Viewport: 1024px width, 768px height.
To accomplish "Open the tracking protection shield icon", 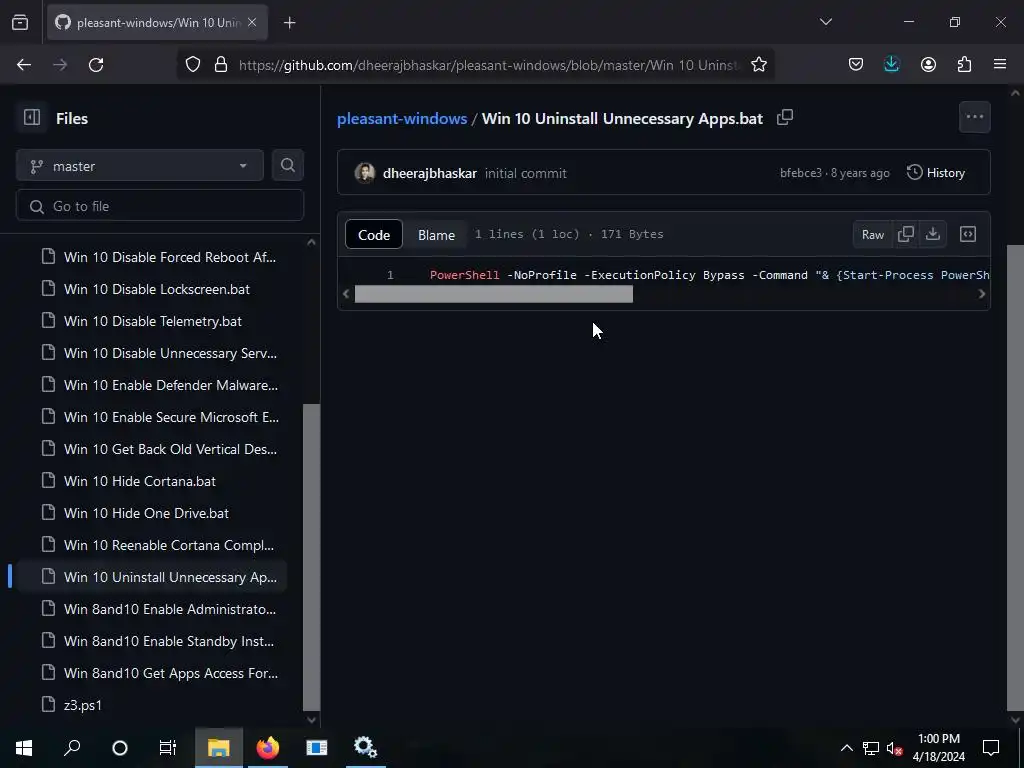I will pos(193,65).
